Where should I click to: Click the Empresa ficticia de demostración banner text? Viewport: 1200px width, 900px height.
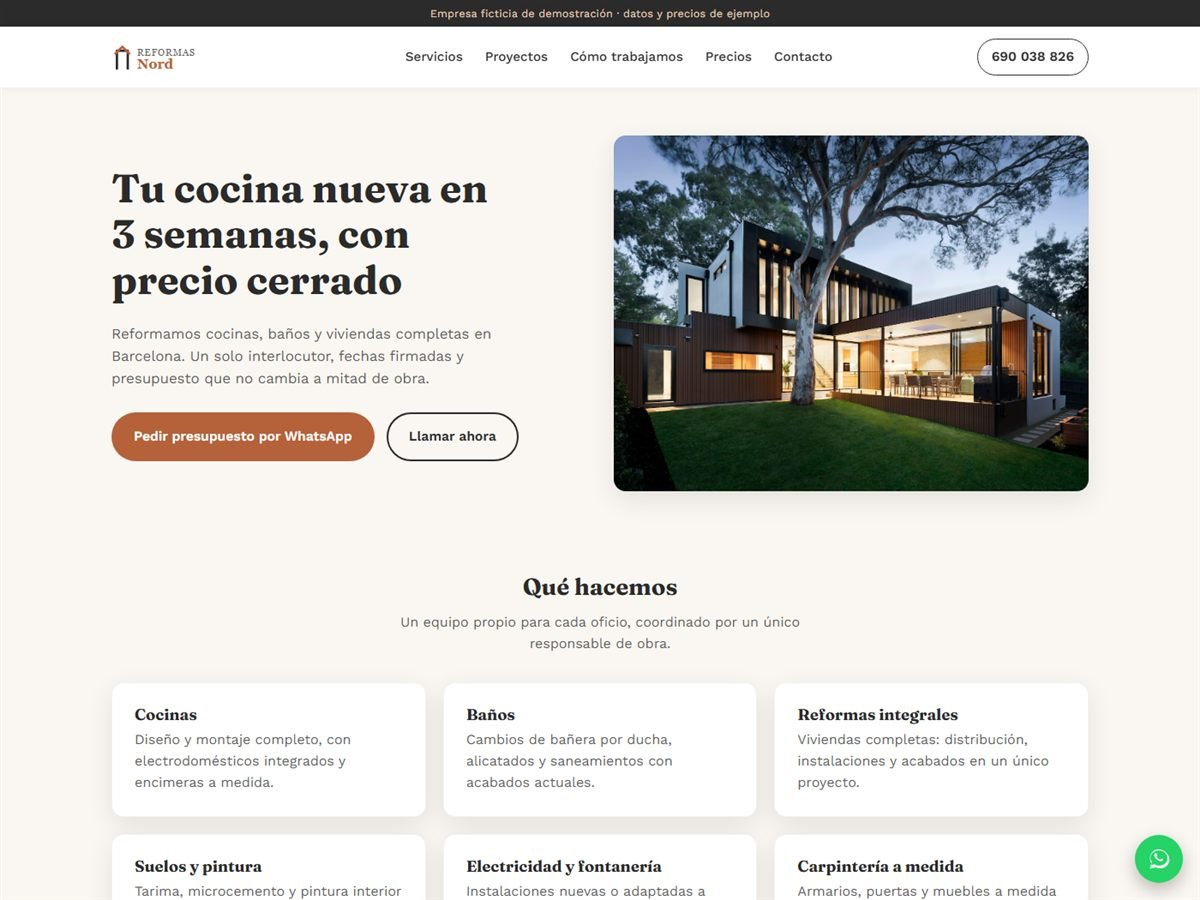600,14
